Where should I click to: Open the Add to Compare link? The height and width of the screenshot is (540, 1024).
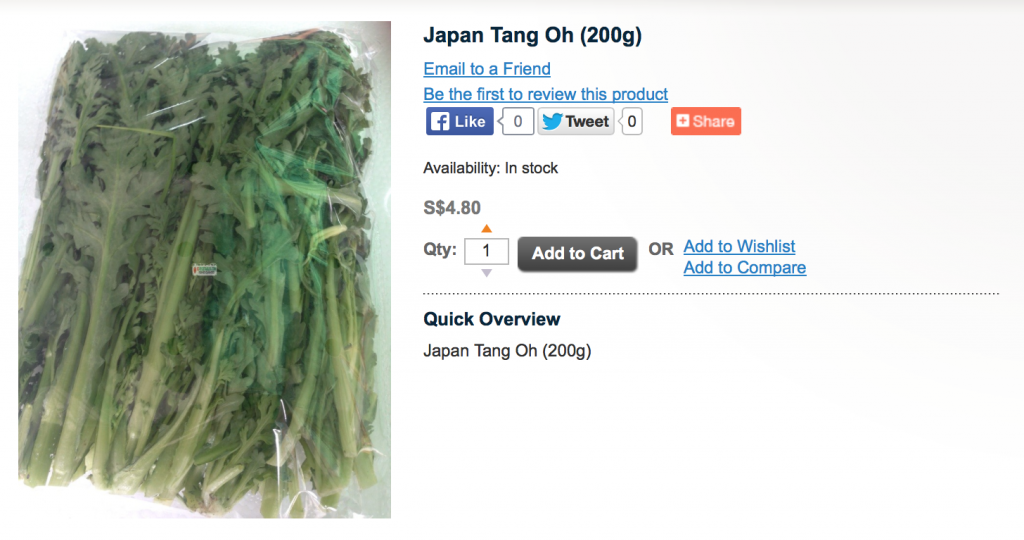744,268
